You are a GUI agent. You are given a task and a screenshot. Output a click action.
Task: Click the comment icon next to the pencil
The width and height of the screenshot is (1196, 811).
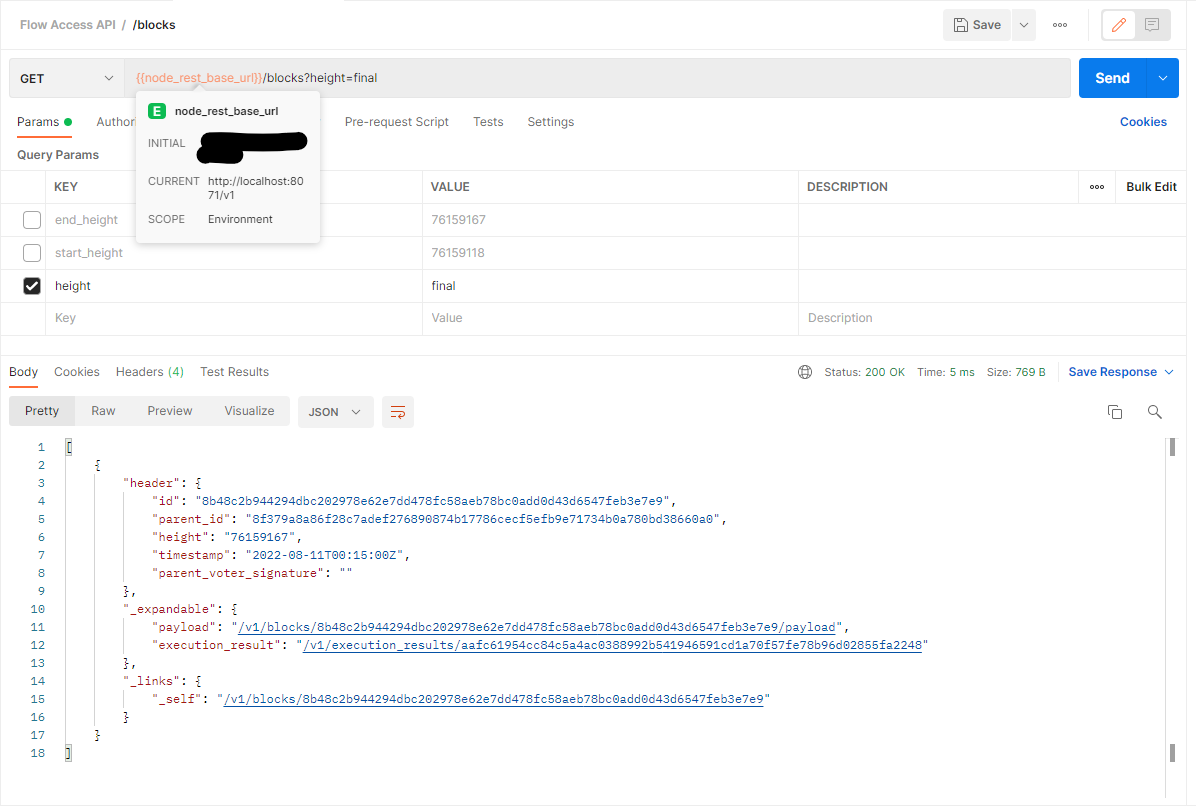click(1151, 25)
